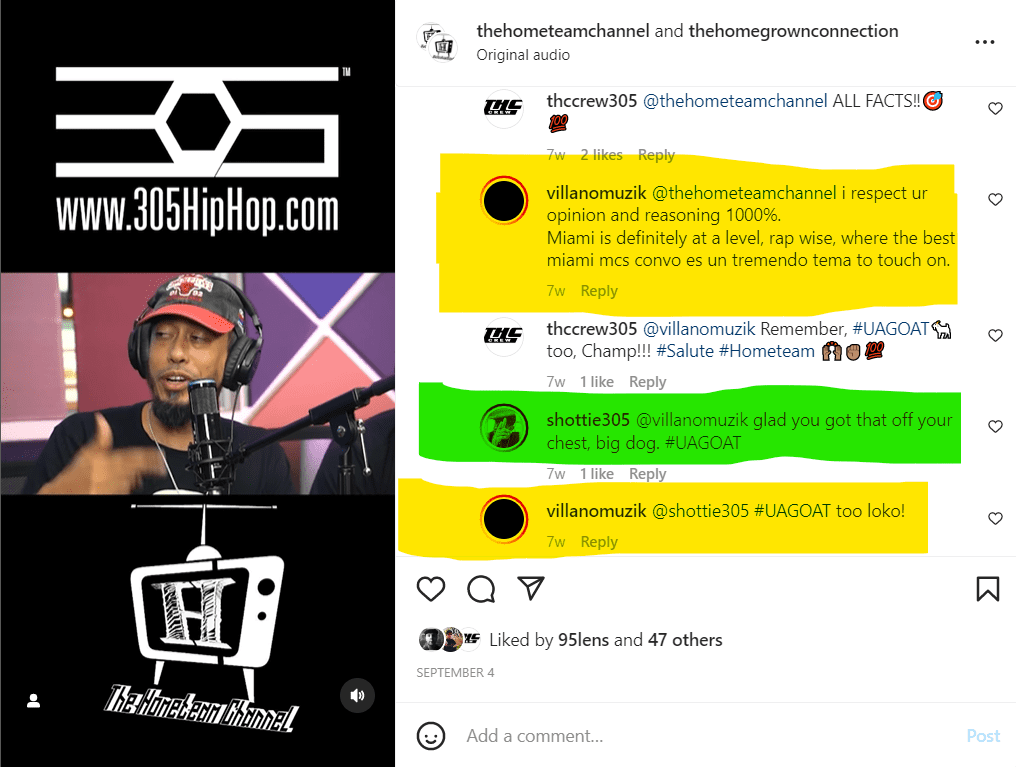Image resolution: width=1016 pixels, height=767 pixels.
Task: Open shottie305's profile avatar
Action: point(504,428)
